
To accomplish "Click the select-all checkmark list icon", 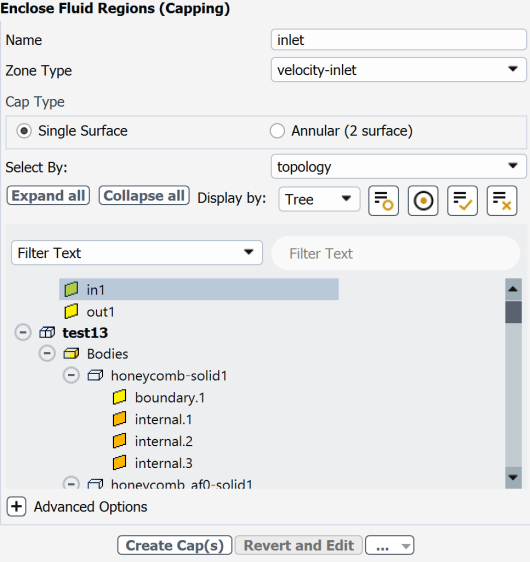I will click(x=462, y=200).
